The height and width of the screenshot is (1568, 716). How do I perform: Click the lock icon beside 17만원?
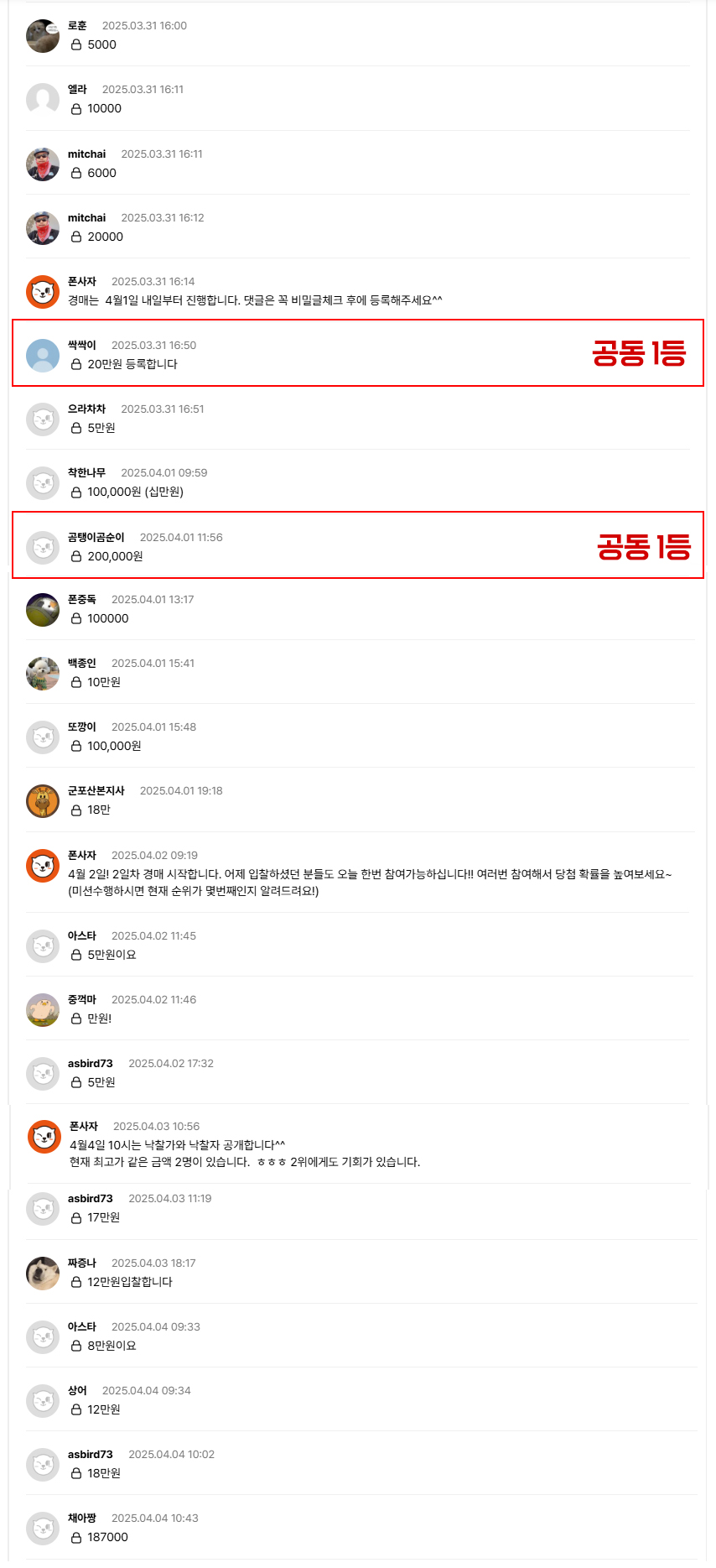(76, 1218)
